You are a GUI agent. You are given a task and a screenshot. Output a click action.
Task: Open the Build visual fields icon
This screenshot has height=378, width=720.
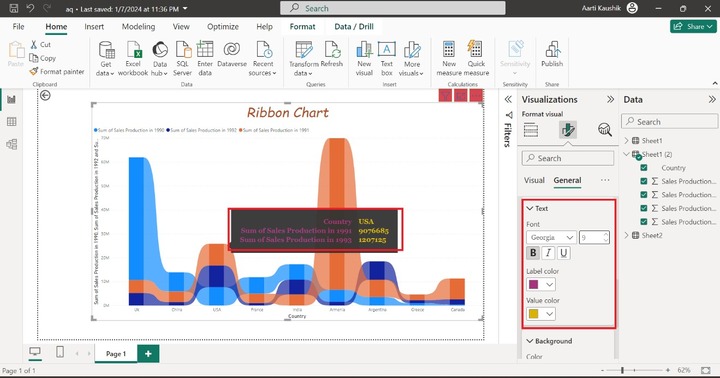531,130
